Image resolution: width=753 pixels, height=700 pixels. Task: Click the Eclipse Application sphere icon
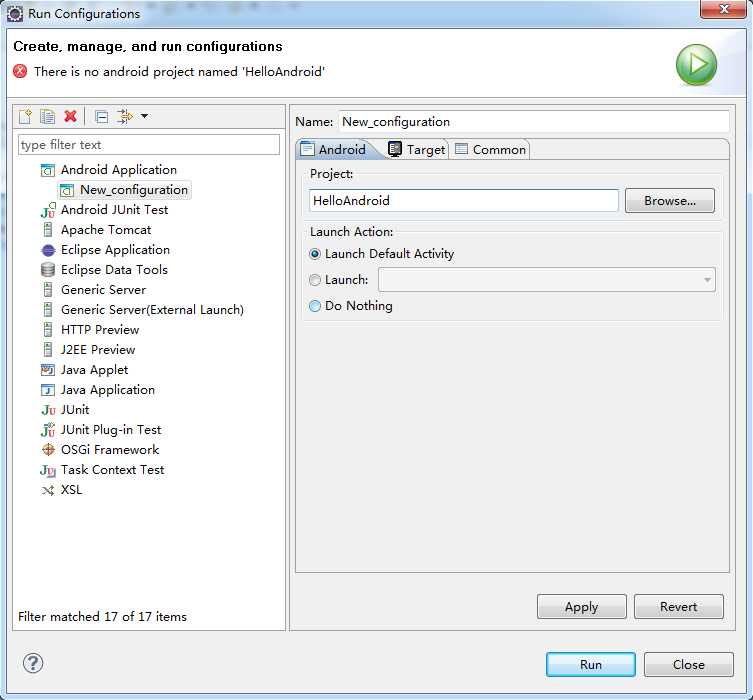pos(48,250)
